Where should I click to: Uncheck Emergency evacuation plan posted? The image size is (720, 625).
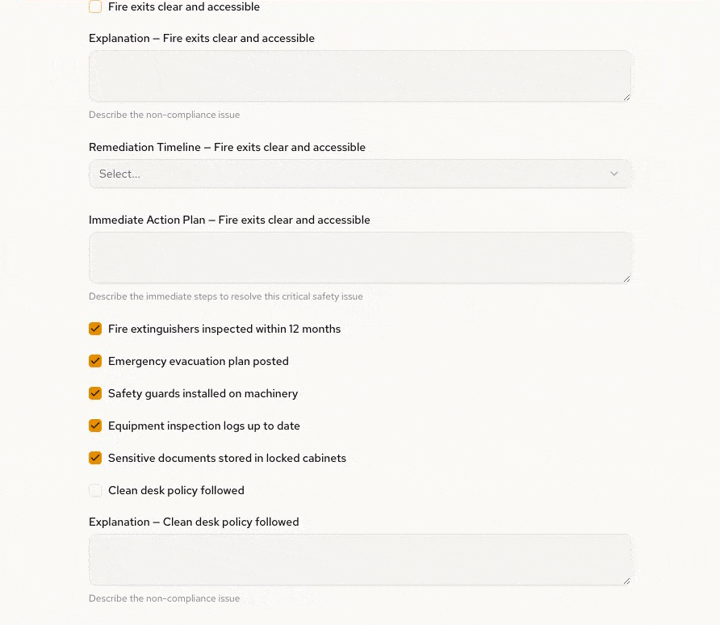click(x=95, y=361)
